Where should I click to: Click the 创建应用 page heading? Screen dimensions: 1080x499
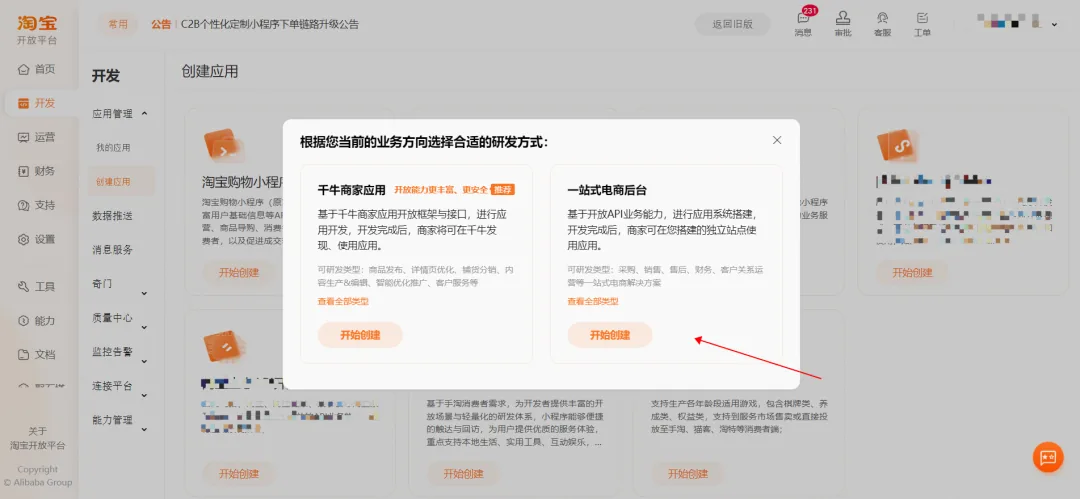(209, 72)
